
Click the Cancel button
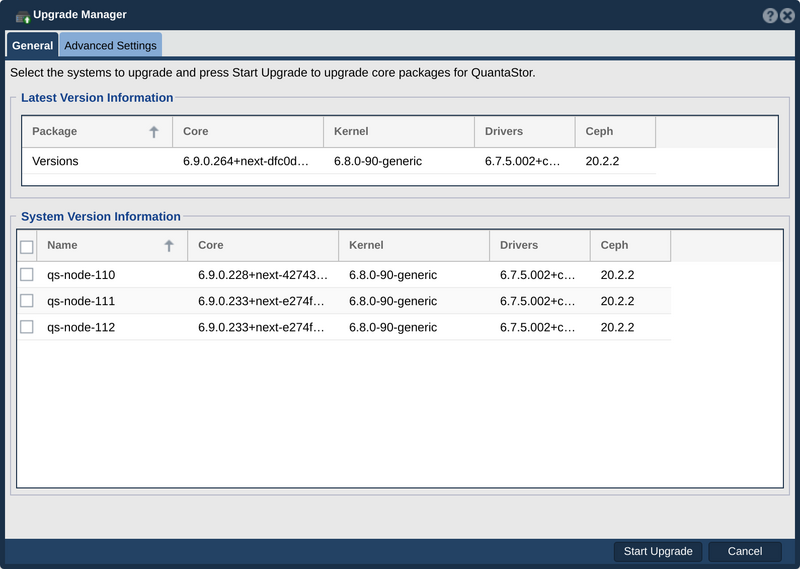coord(745,551)
